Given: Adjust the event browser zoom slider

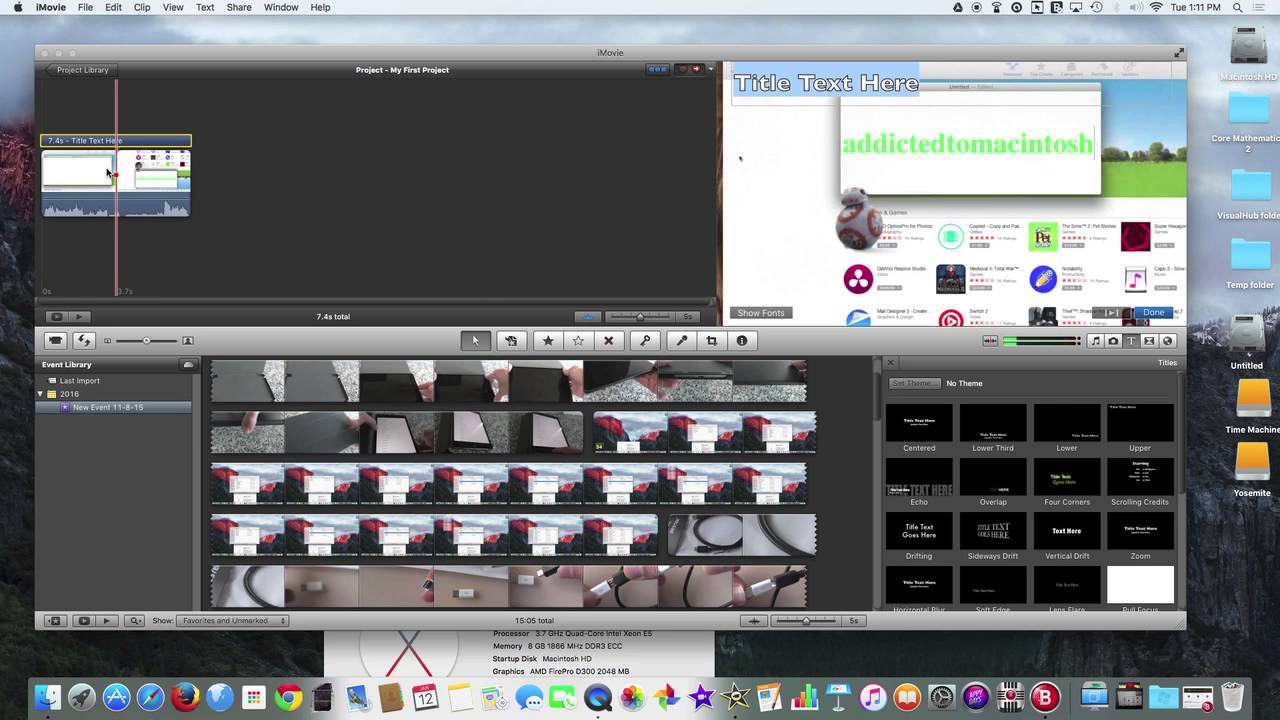Looking at the screenshot, I should (x=806, y=621).
